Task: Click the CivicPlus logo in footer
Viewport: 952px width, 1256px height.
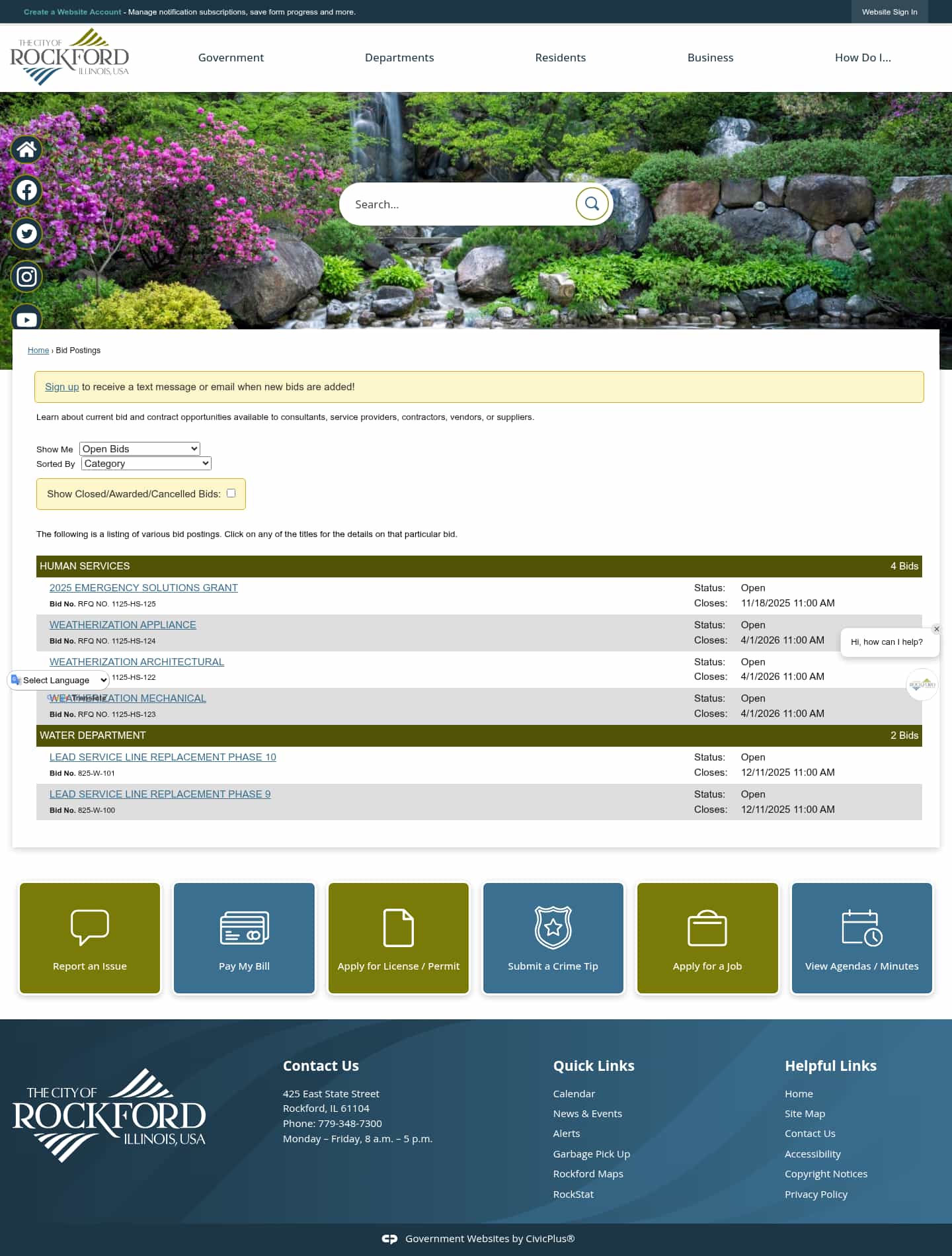Action: (x=389, y=1239)
